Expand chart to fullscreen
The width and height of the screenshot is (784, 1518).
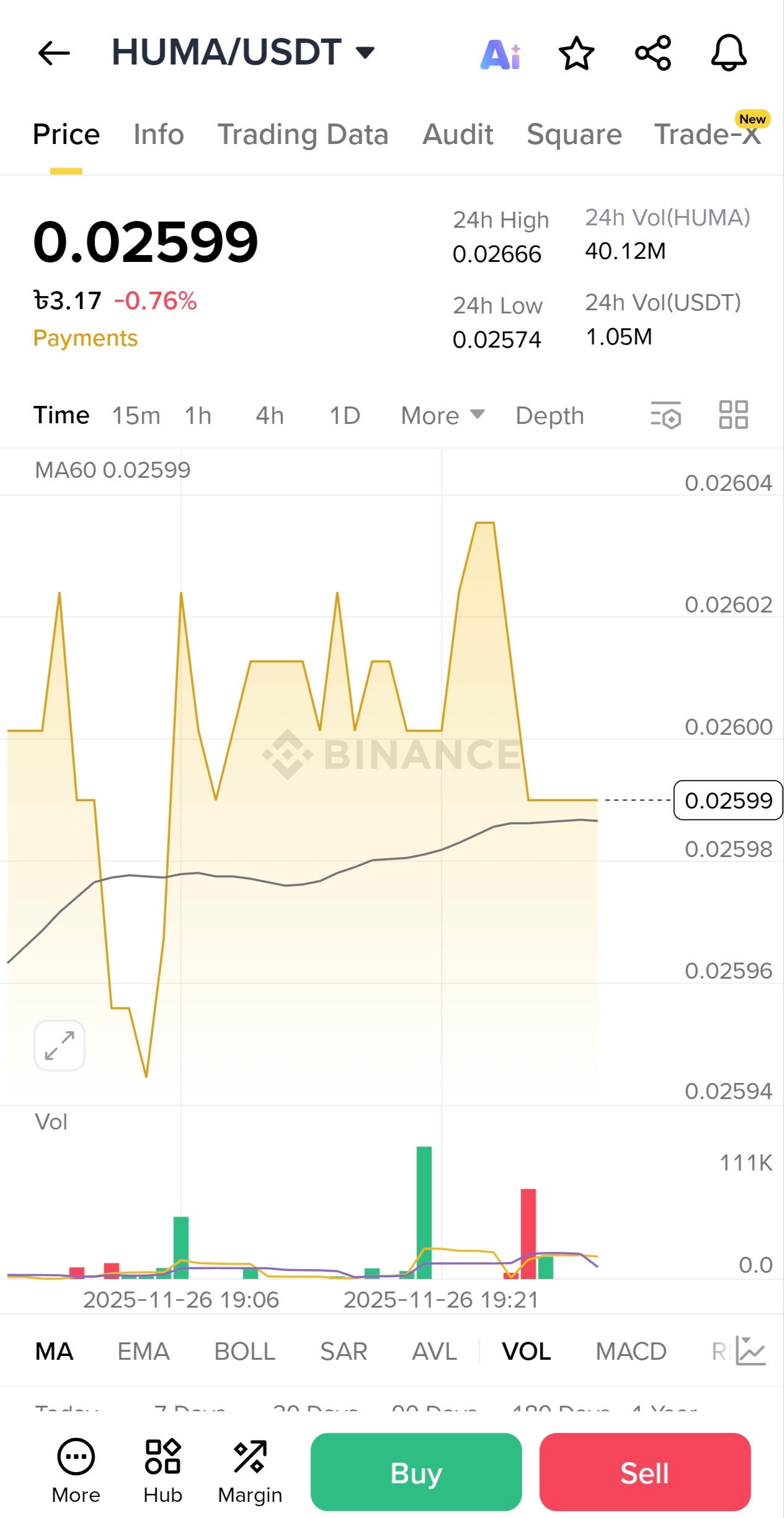point(60,1046)
